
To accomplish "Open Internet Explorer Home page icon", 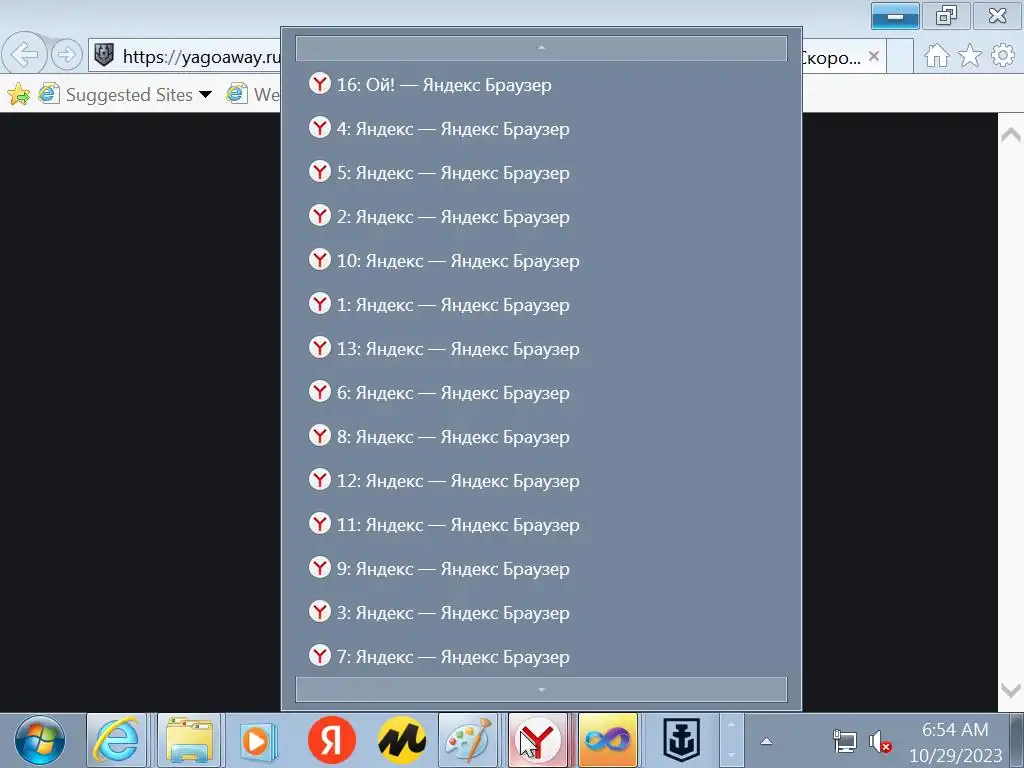I will click(x=936, y=56).
